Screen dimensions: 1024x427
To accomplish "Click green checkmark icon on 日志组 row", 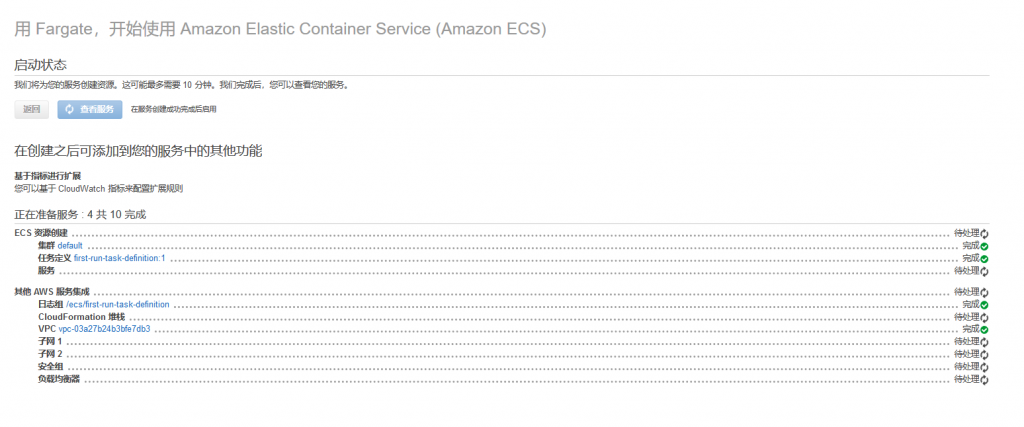I will point(984,305).
